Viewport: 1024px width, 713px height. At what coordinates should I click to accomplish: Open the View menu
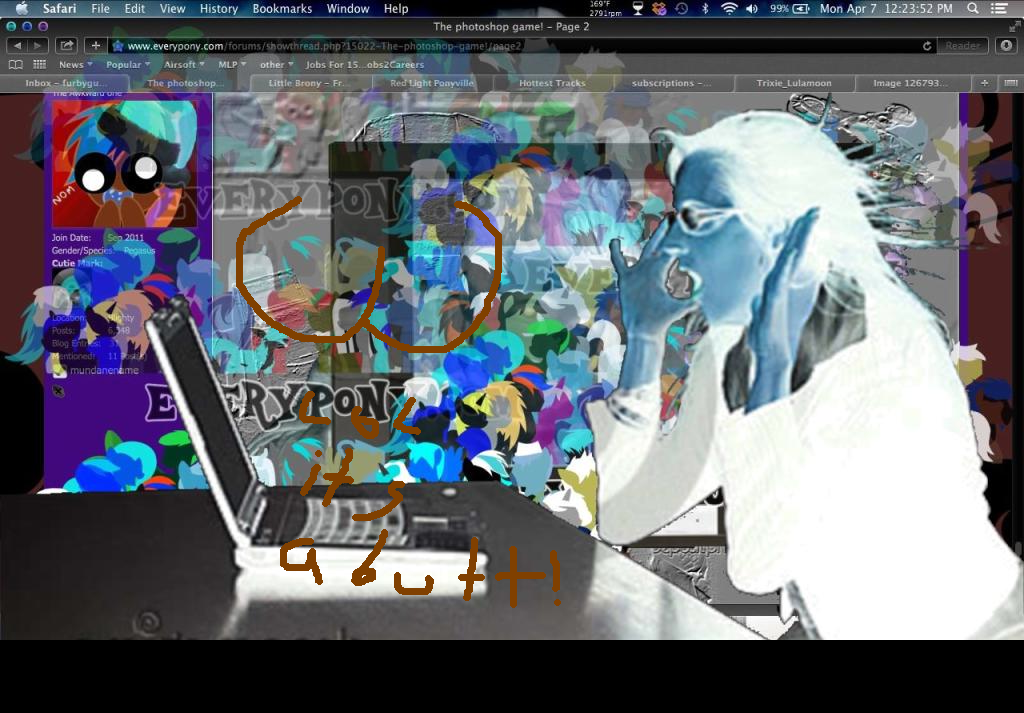coord(172,8)
